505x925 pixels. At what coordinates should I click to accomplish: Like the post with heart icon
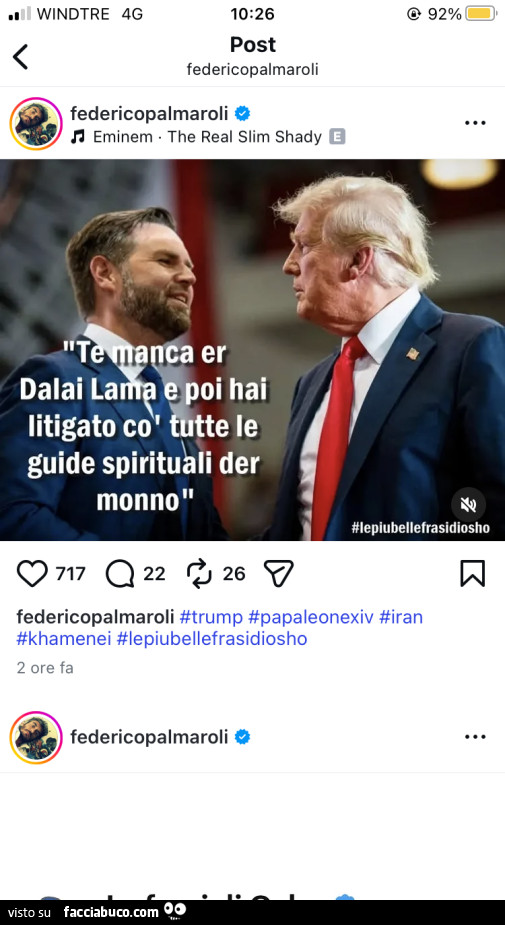coord(32,573)
